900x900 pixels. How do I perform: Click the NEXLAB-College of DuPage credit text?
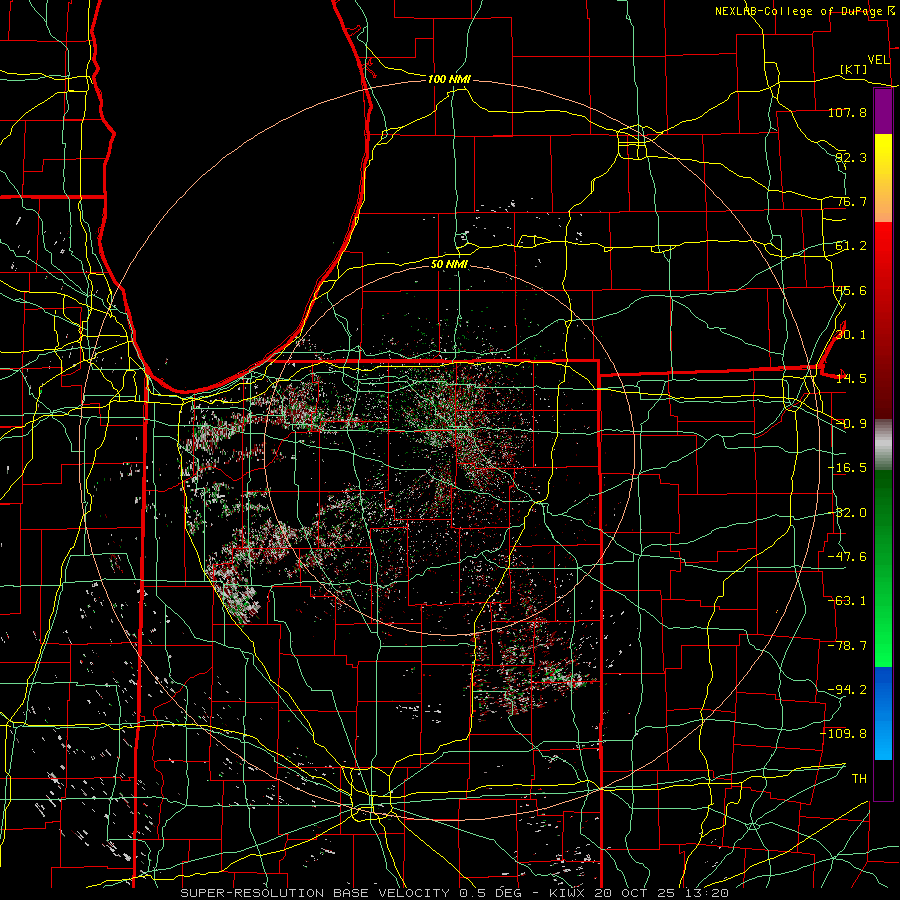pyautogui.click(x=799, y=11)
